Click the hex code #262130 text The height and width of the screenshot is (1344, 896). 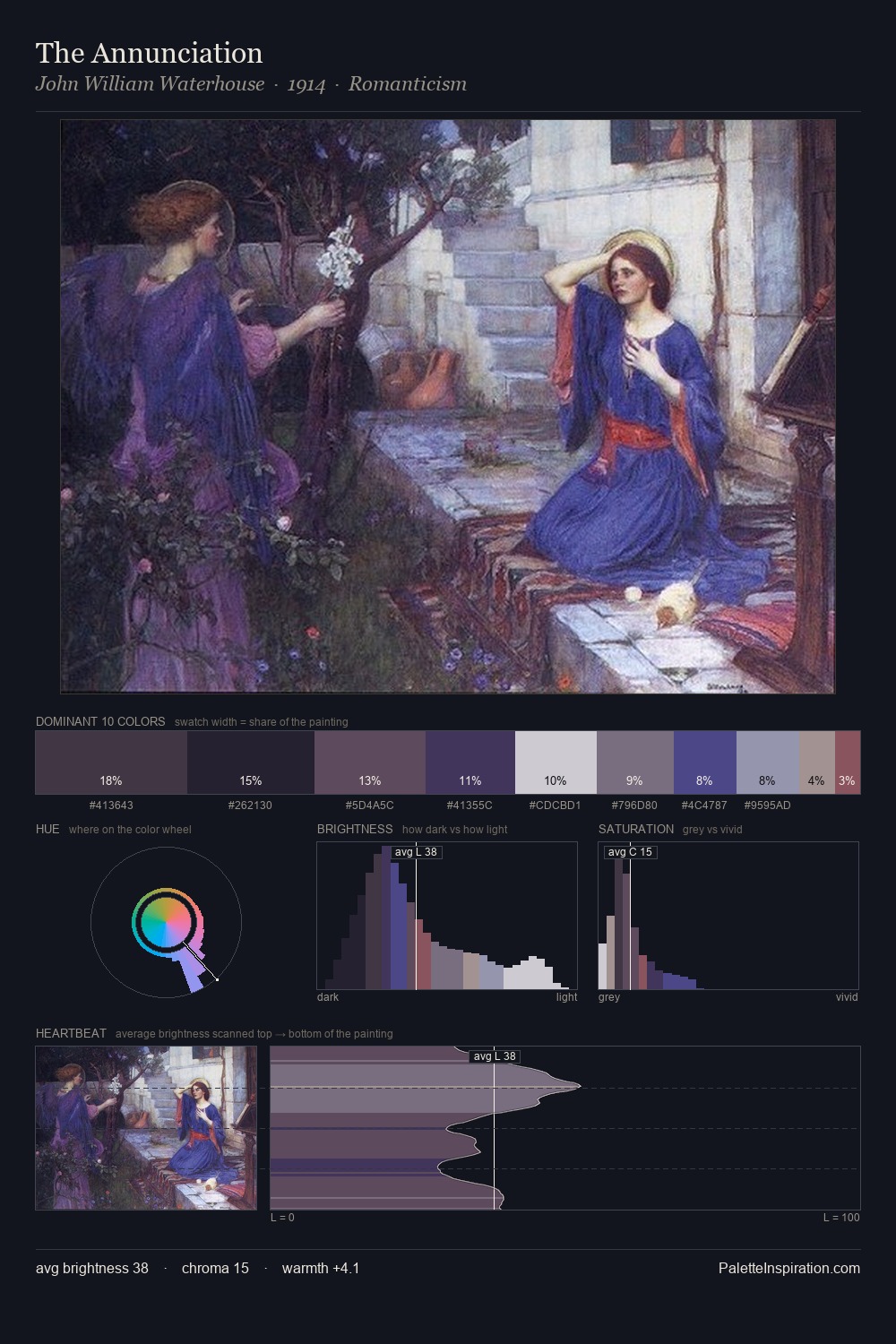click(251, 805)
